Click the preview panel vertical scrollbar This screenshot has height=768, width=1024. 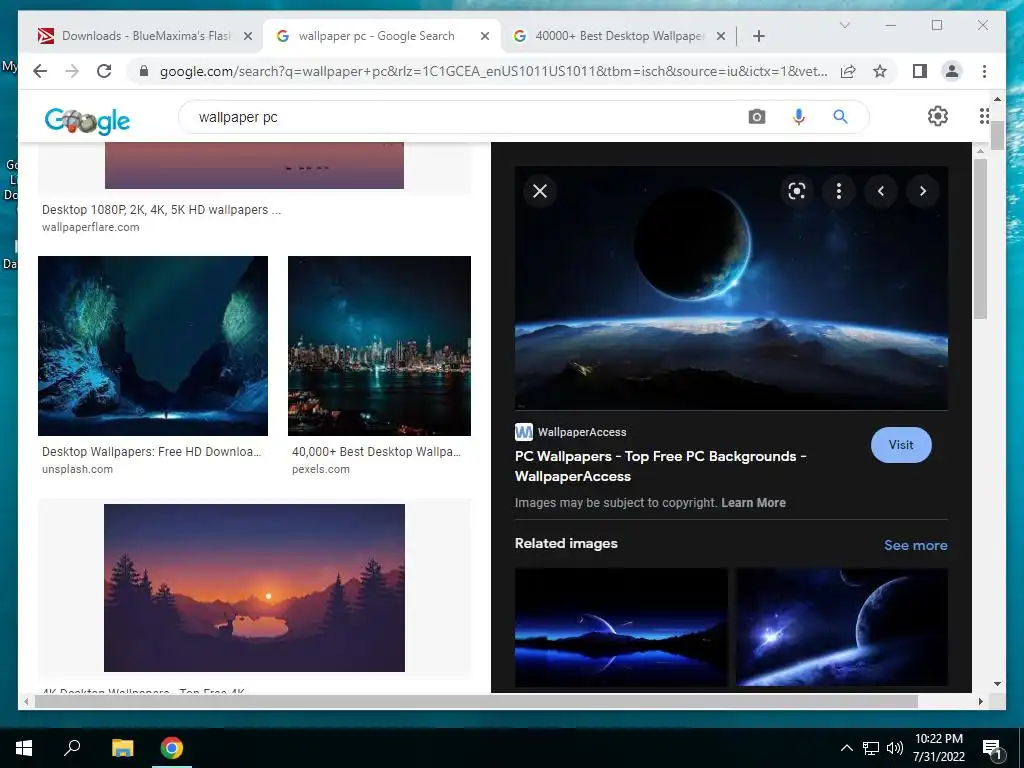[980, 238]
